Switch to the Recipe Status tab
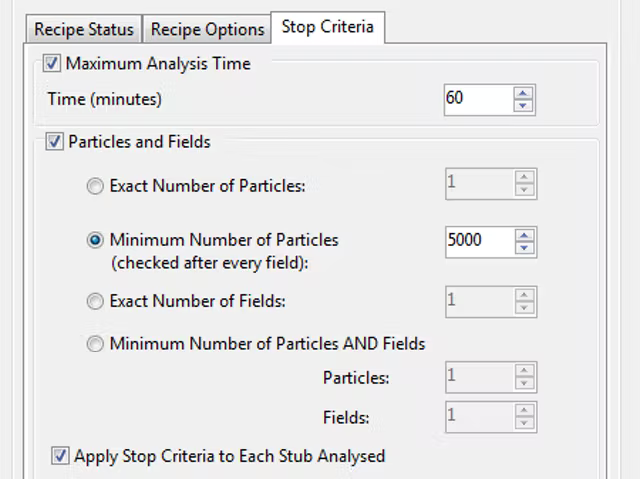Viewport: 640px width, 479px height. pos(84,29)
